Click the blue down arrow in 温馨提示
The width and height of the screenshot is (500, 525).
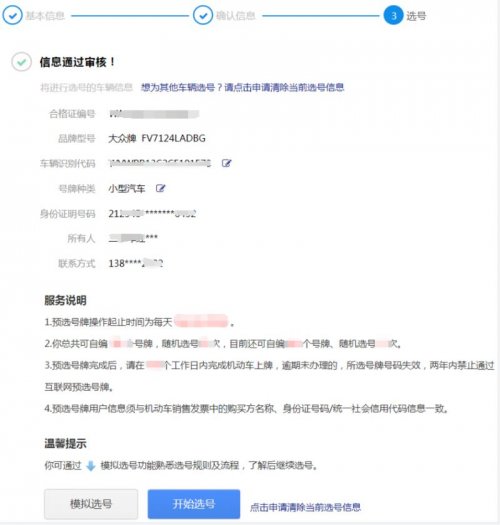(91, 466)
